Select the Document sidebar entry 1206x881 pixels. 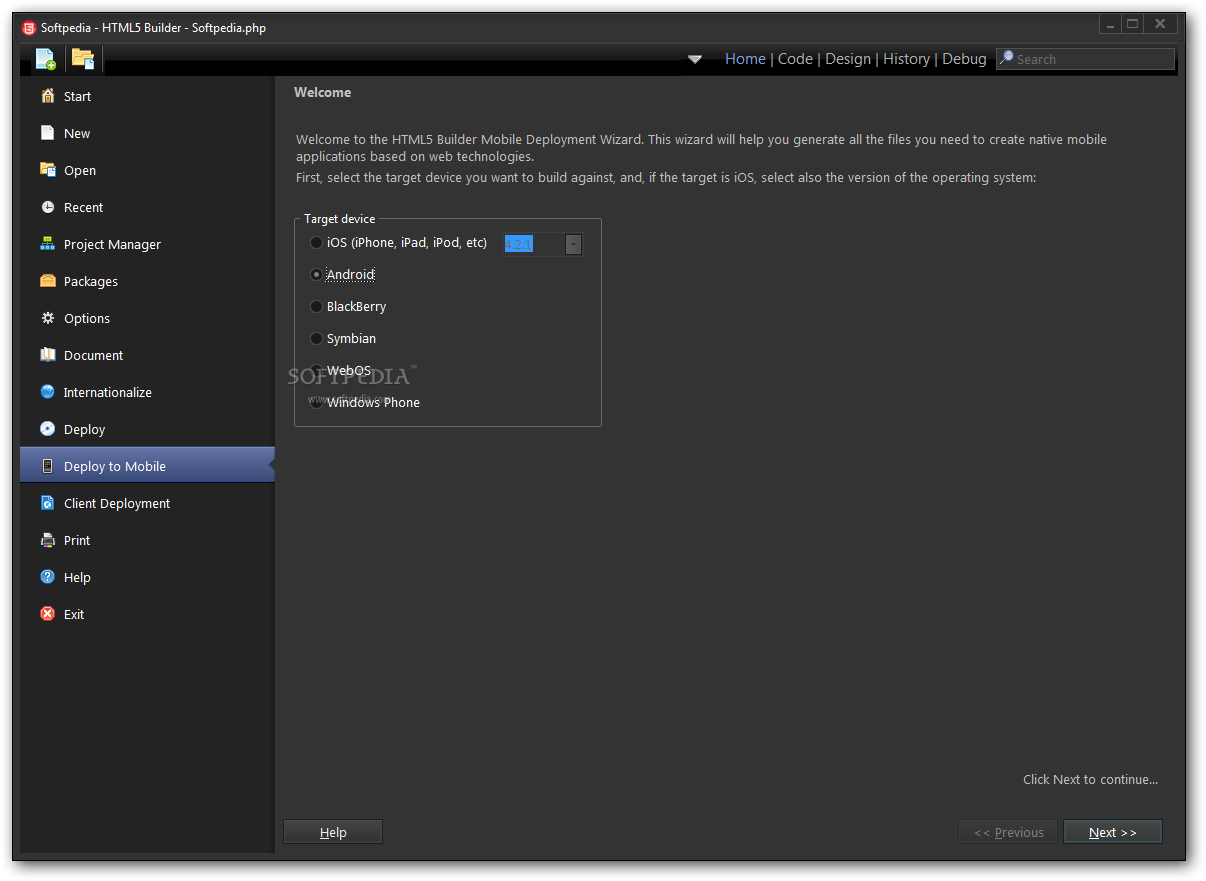click(x=147, y=355)
